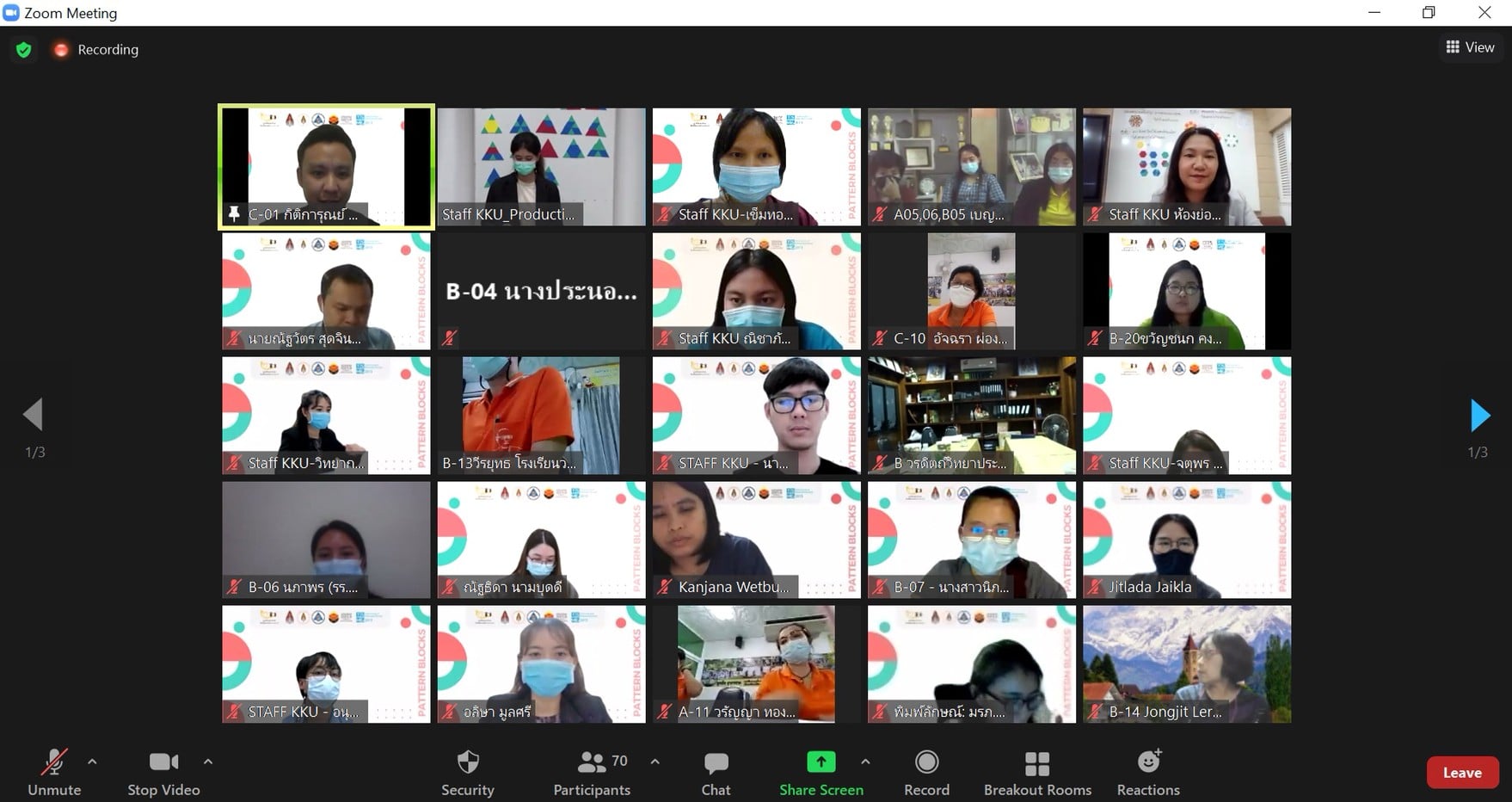The width and height of the screenshot is (1512, 802).
Task: Select the Jitlada Jaikla video tile
Action: click(x=1186, y=540)
